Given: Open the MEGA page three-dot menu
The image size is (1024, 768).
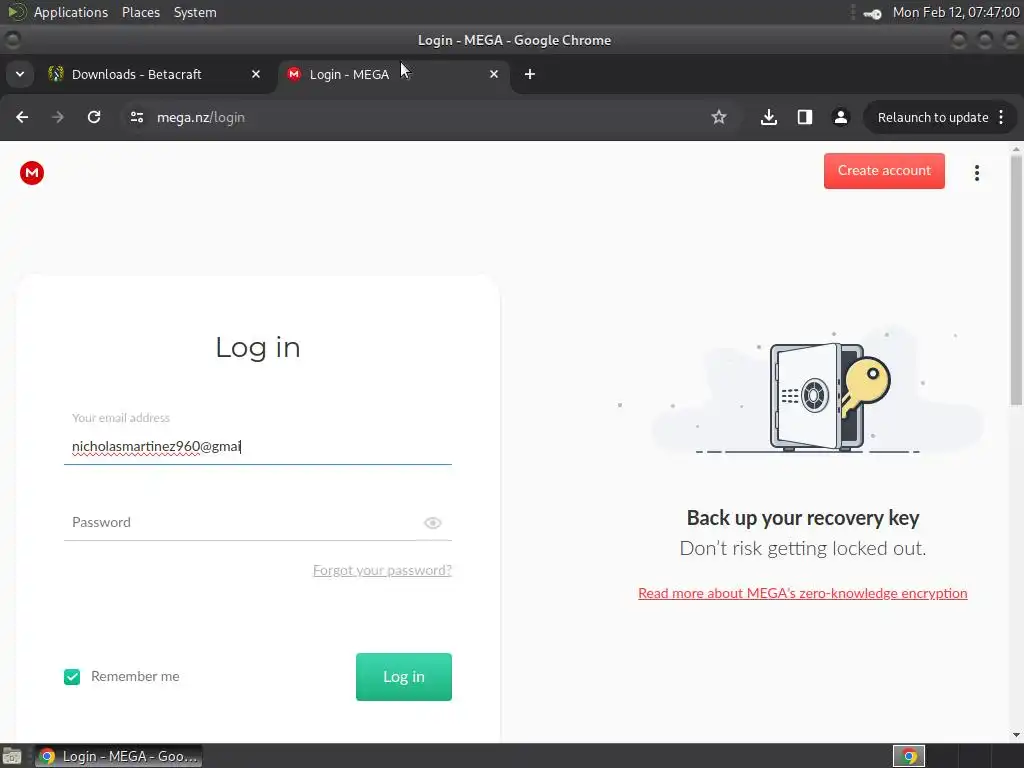Looking at the screenshot, I should coord(976,173).
